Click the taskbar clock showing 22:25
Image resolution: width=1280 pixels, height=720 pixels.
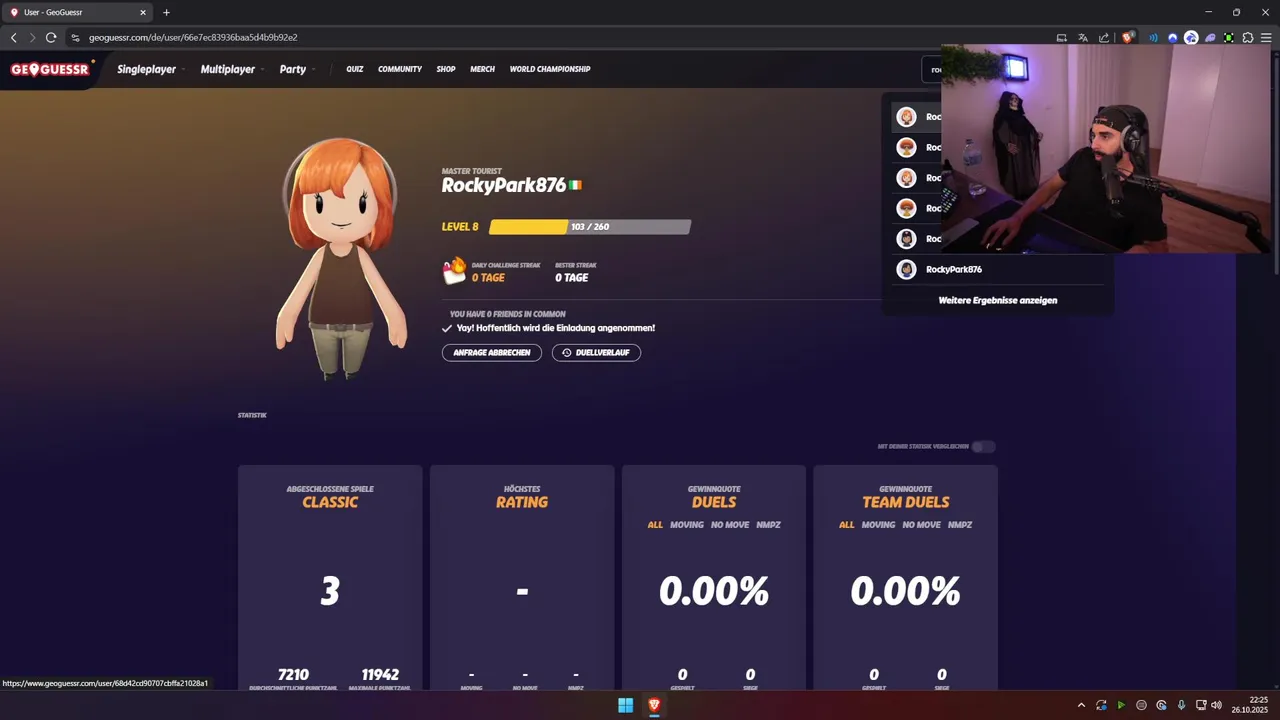coord(1250,705)
